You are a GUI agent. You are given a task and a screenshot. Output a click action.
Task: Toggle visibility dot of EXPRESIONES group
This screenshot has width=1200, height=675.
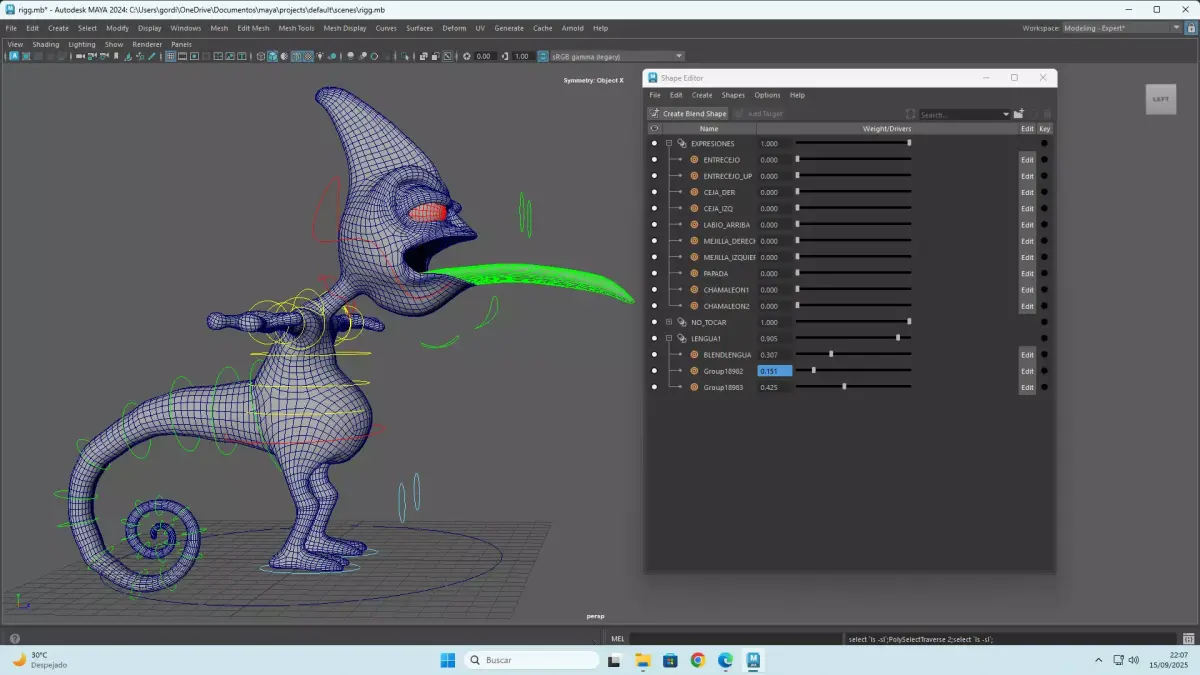(x=654, y=143)
